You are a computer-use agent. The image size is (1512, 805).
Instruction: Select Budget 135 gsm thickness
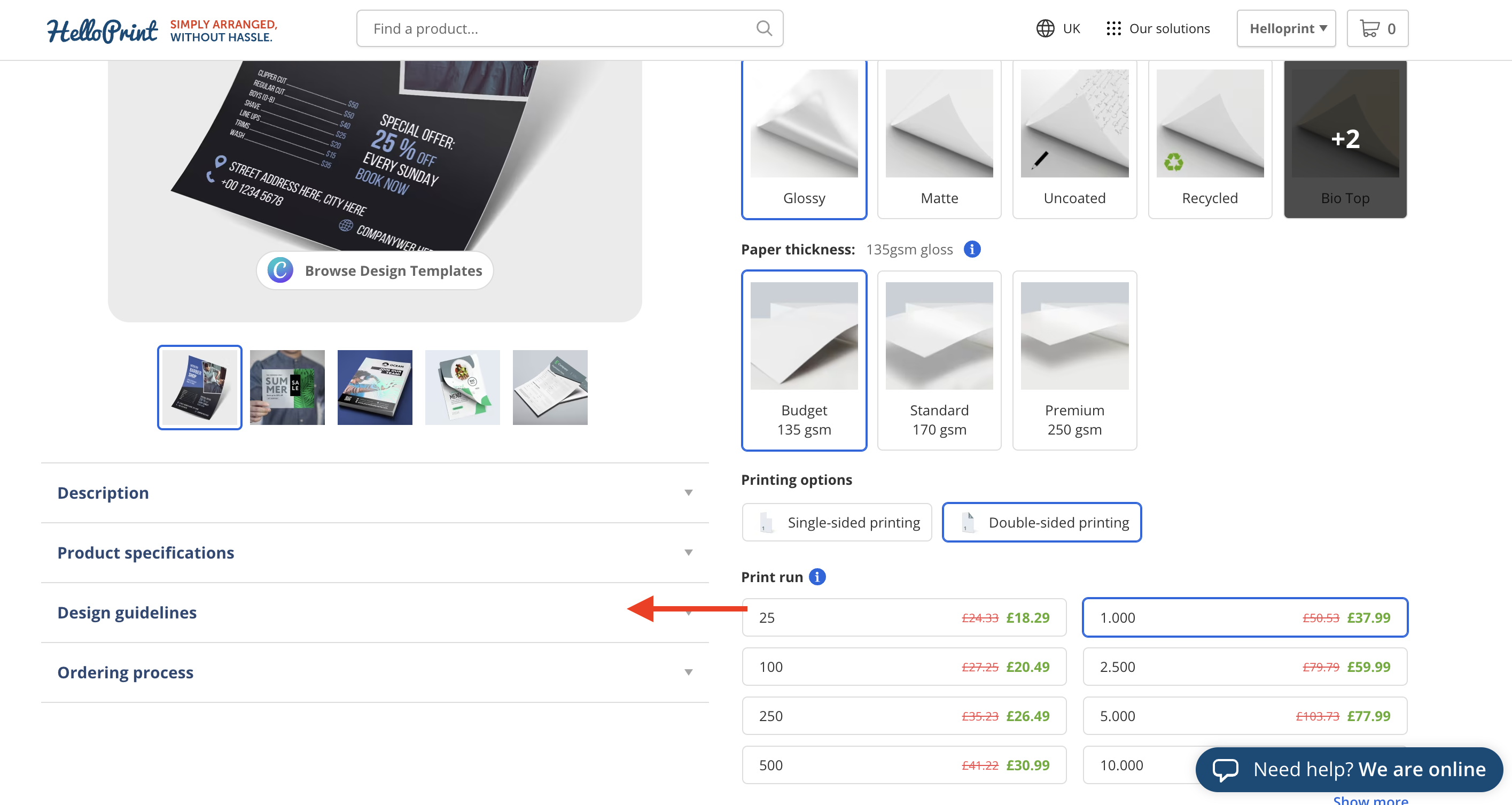tap(804, 360)
